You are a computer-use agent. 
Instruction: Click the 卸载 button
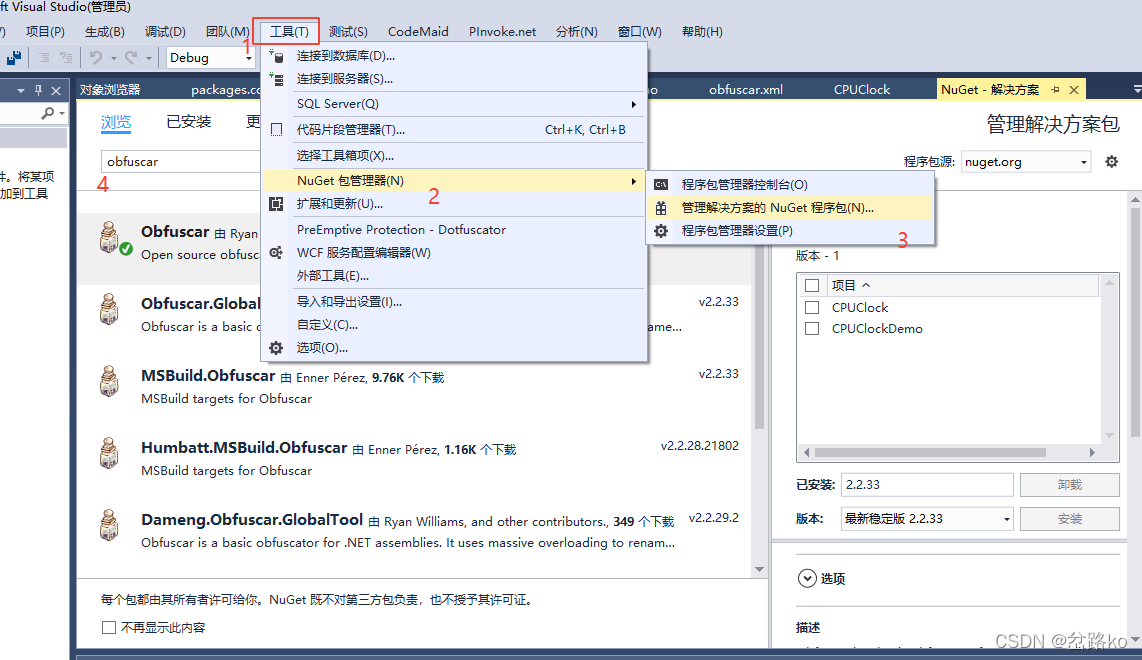click(1069, 484)
